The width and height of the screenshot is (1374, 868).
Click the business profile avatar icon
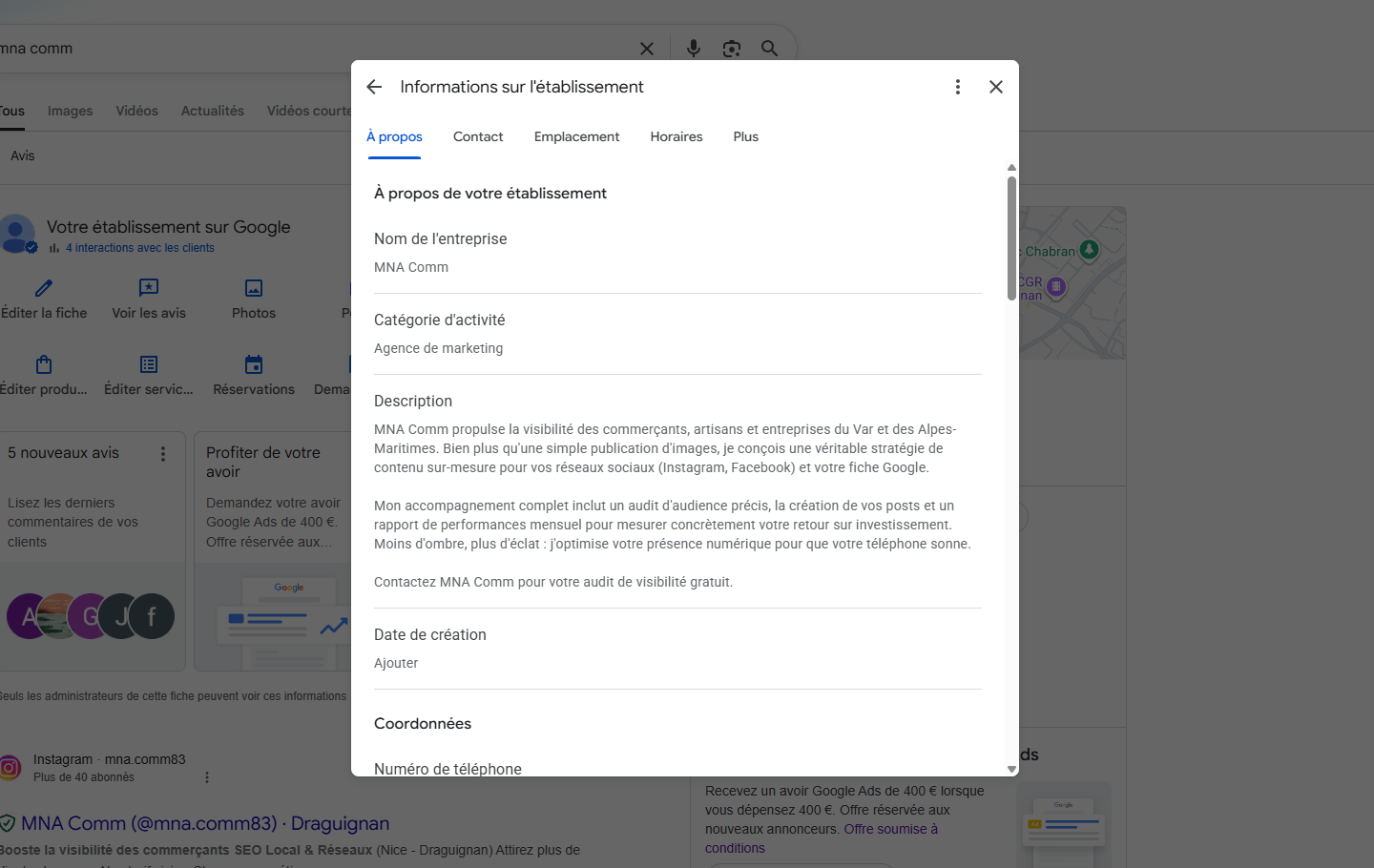coord(16,234)
